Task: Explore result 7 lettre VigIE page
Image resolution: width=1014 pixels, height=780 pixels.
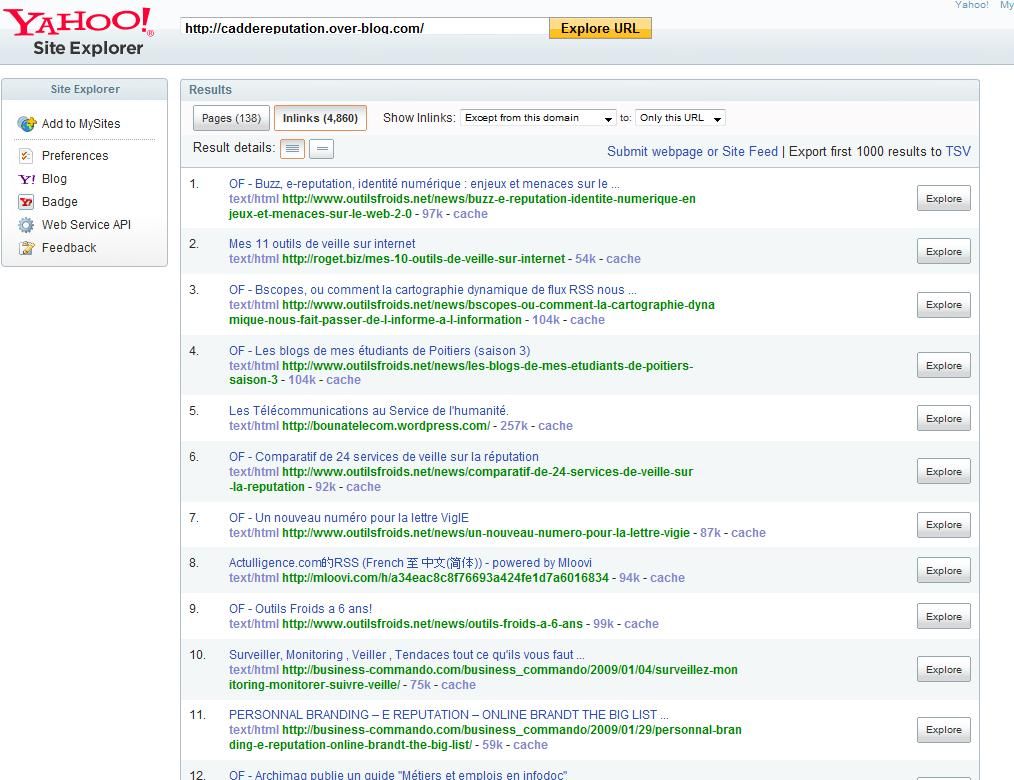Action: pyautogui.click(x=944, y=525)
